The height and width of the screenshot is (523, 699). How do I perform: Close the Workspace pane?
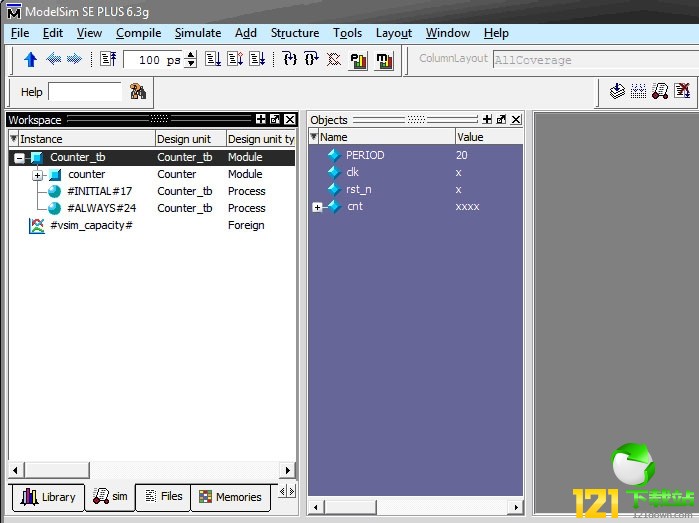pyautogui.click(x=290, y=119)
